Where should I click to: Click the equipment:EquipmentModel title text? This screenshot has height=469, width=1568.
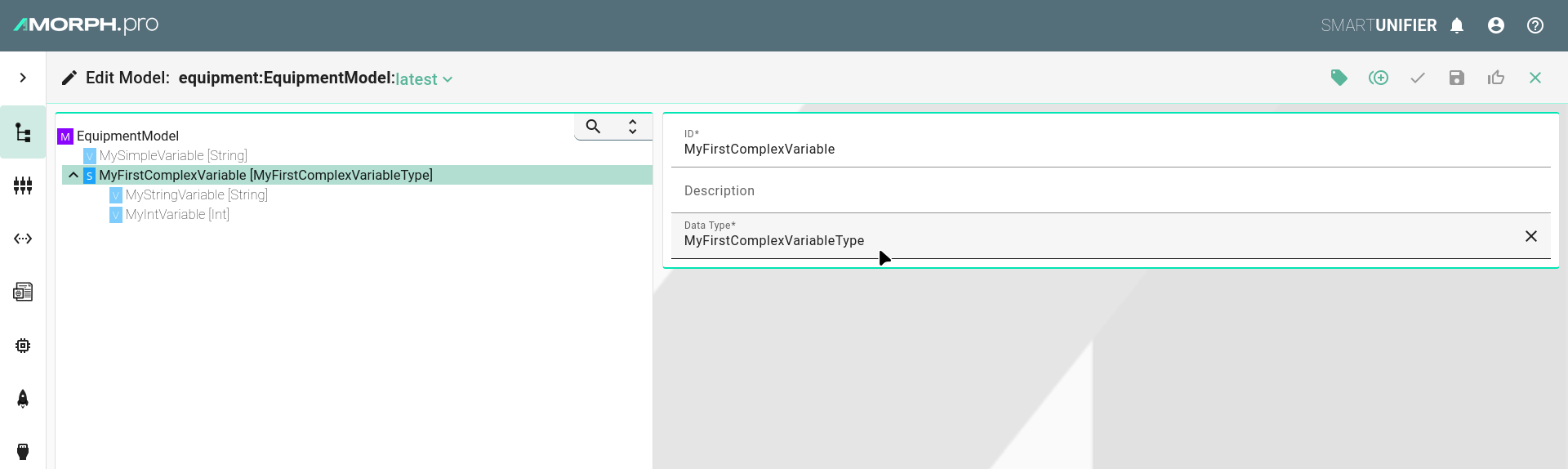[x=287, y=78]
